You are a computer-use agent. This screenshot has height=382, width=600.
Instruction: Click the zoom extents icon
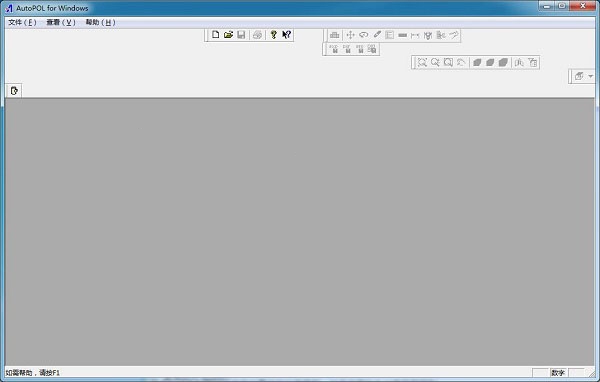[x=422, y=62]
